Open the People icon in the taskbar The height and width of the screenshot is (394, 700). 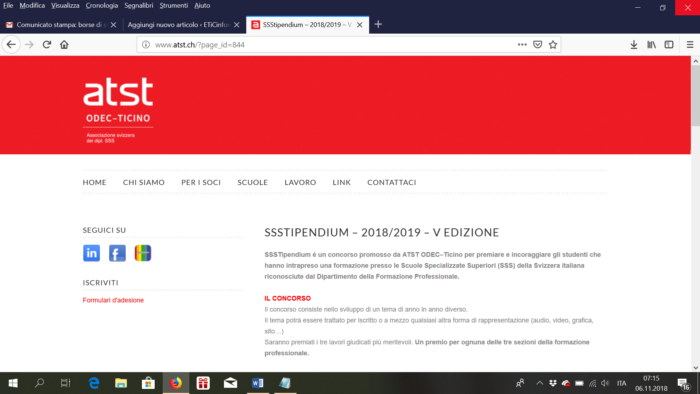click(520, 383)
